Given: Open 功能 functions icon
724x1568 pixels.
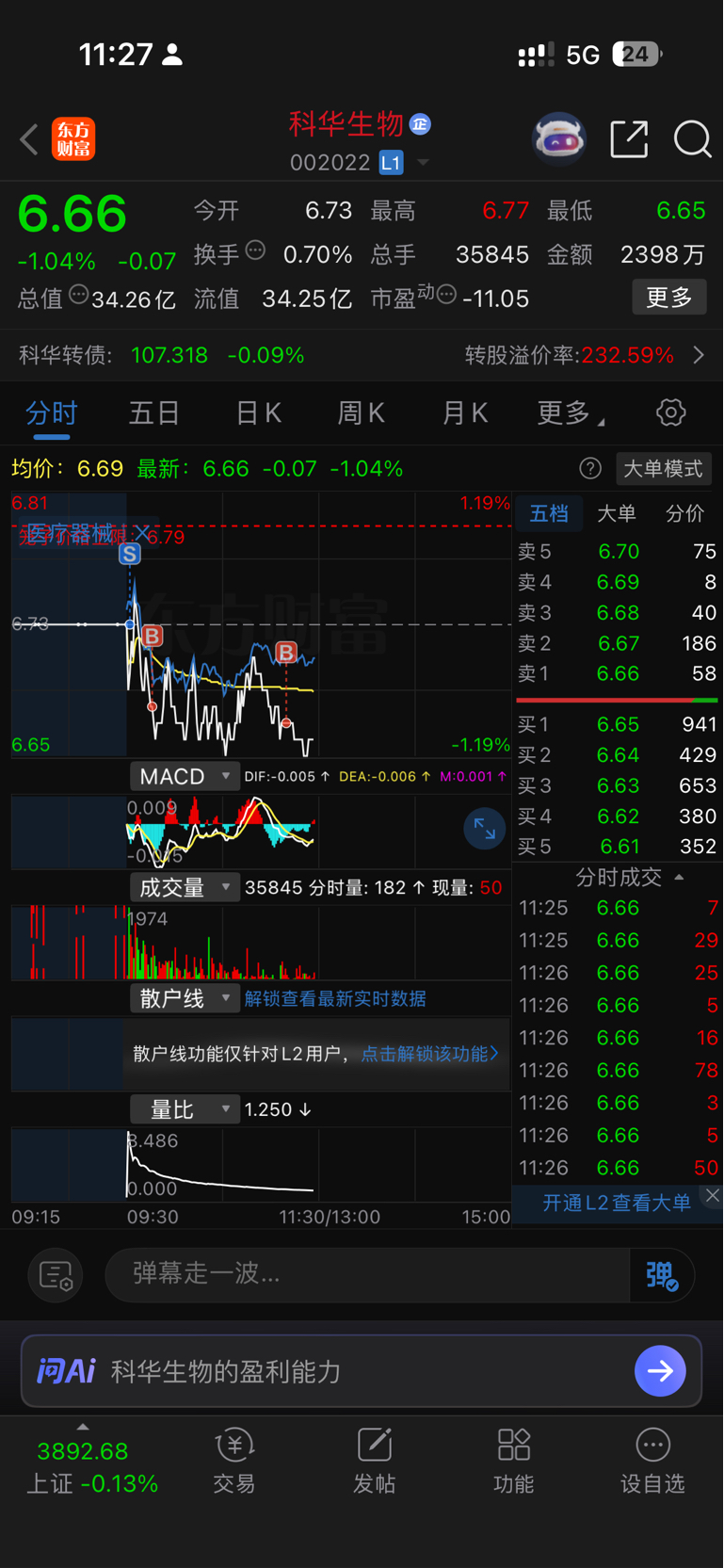Looking at the screenshot, I should (x=514, y=1461).
